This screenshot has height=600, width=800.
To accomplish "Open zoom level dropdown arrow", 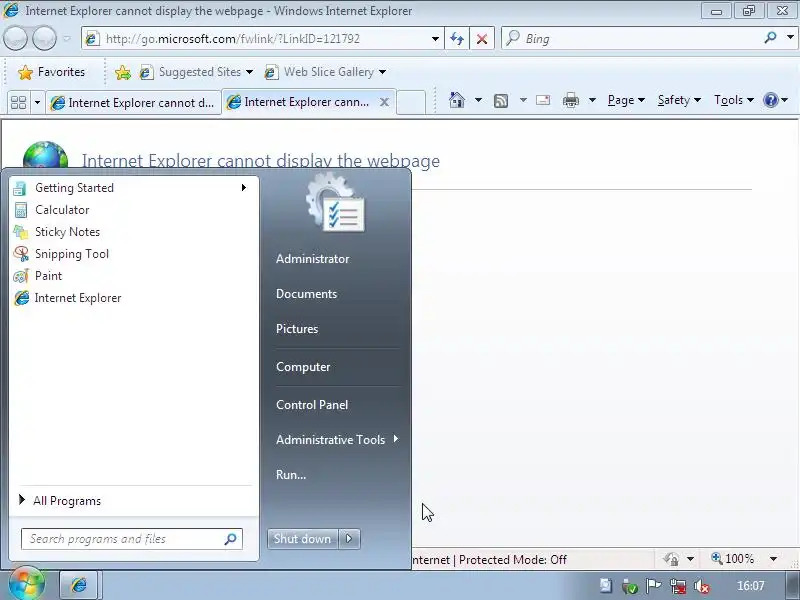I will point(773,559).
